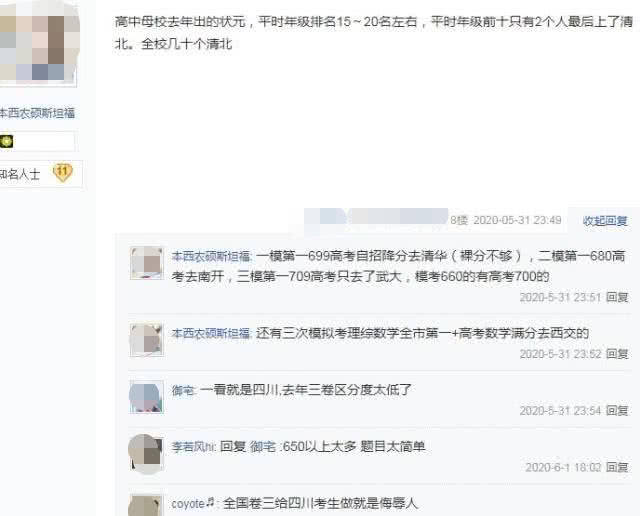This screenshot has width=640, height=516.
Task: Reply to the 23:51 comment
Action: pyautogui.click(x=617, y=297)
